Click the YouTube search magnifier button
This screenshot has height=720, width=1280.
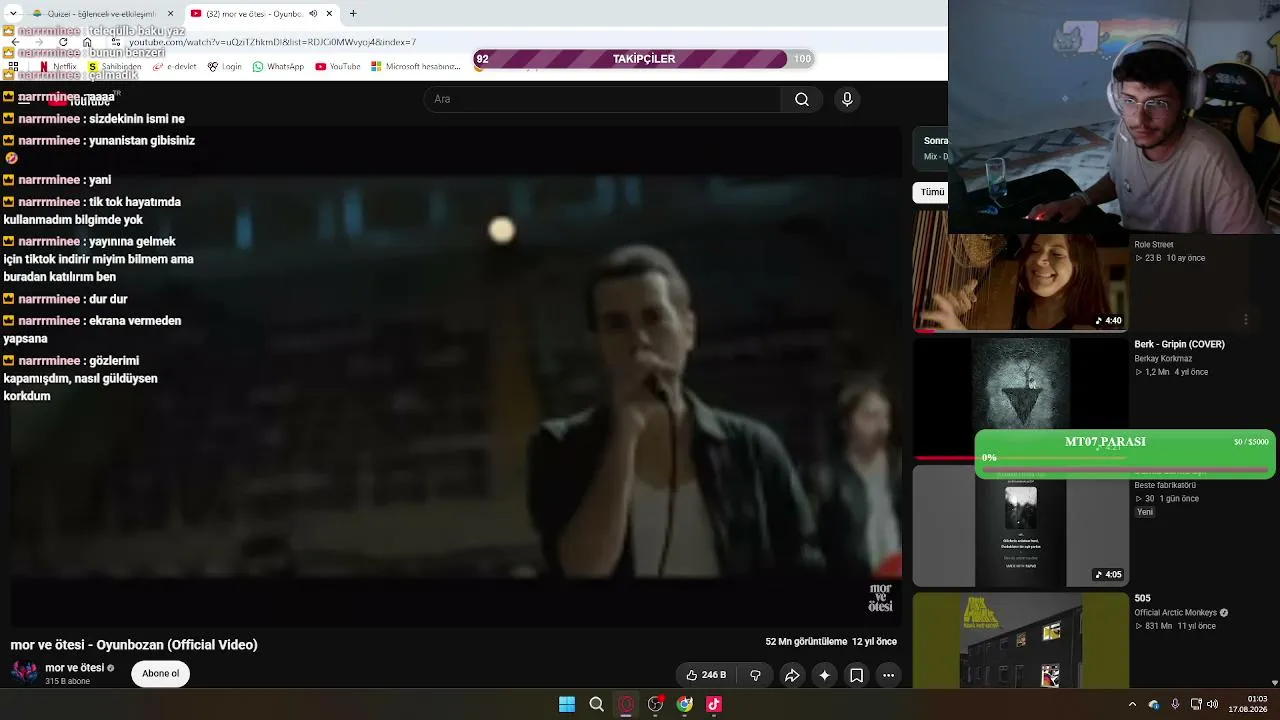[x=801, y=99]
